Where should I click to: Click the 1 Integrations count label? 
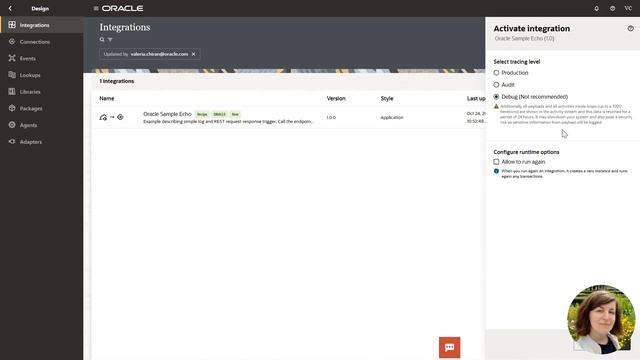(x=117, y=81)
